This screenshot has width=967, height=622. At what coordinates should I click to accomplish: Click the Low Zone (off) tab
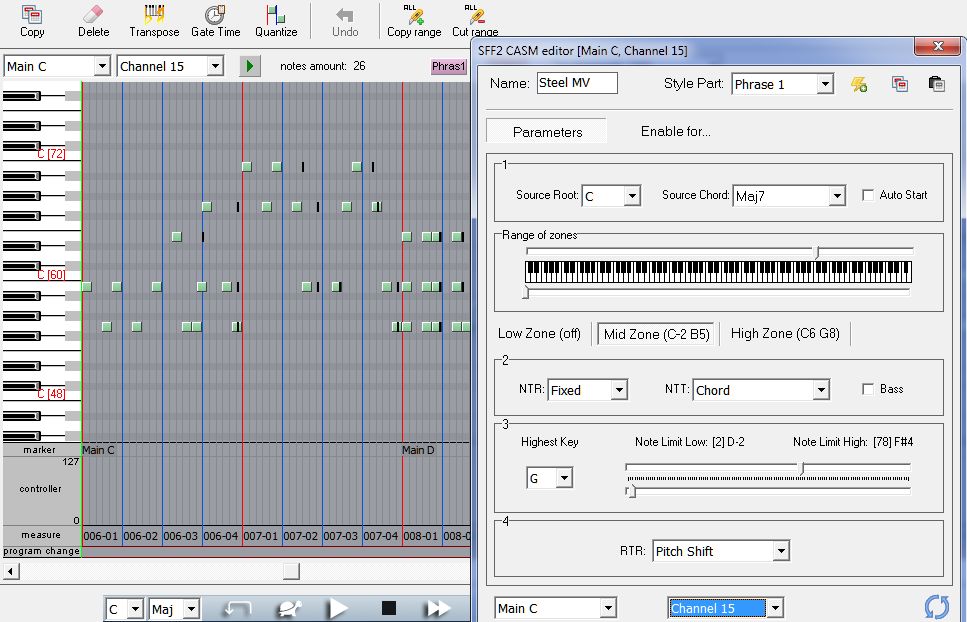pos(539,334)
